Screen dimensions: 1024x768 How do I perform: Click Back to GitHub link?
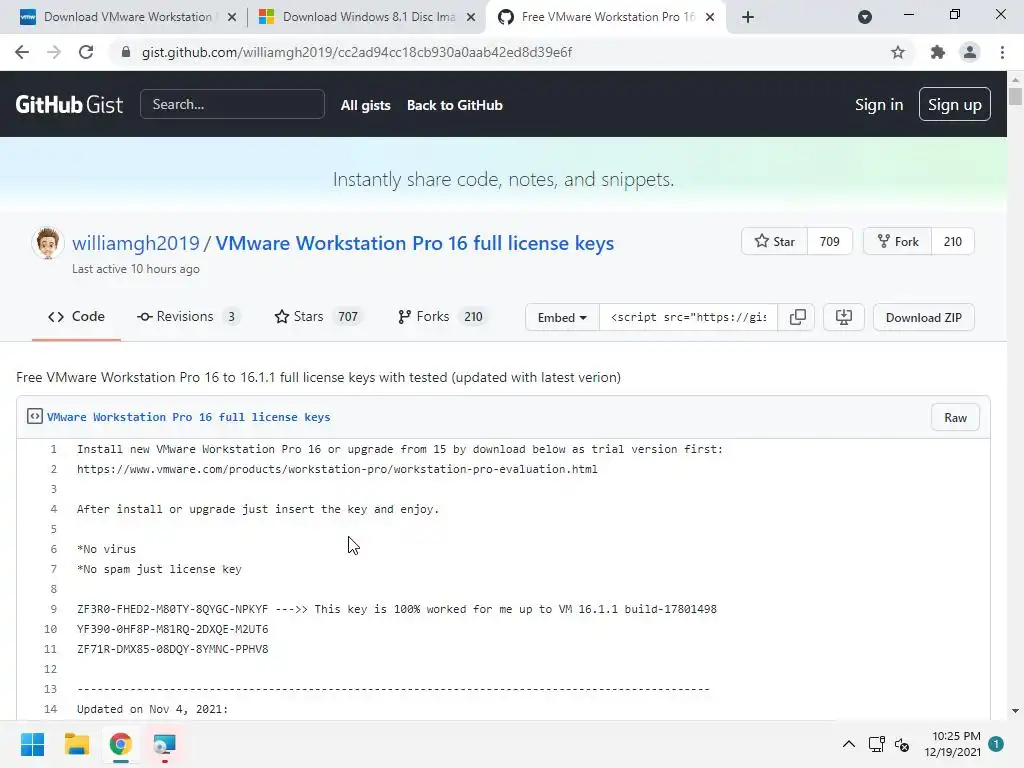[455, 105]
